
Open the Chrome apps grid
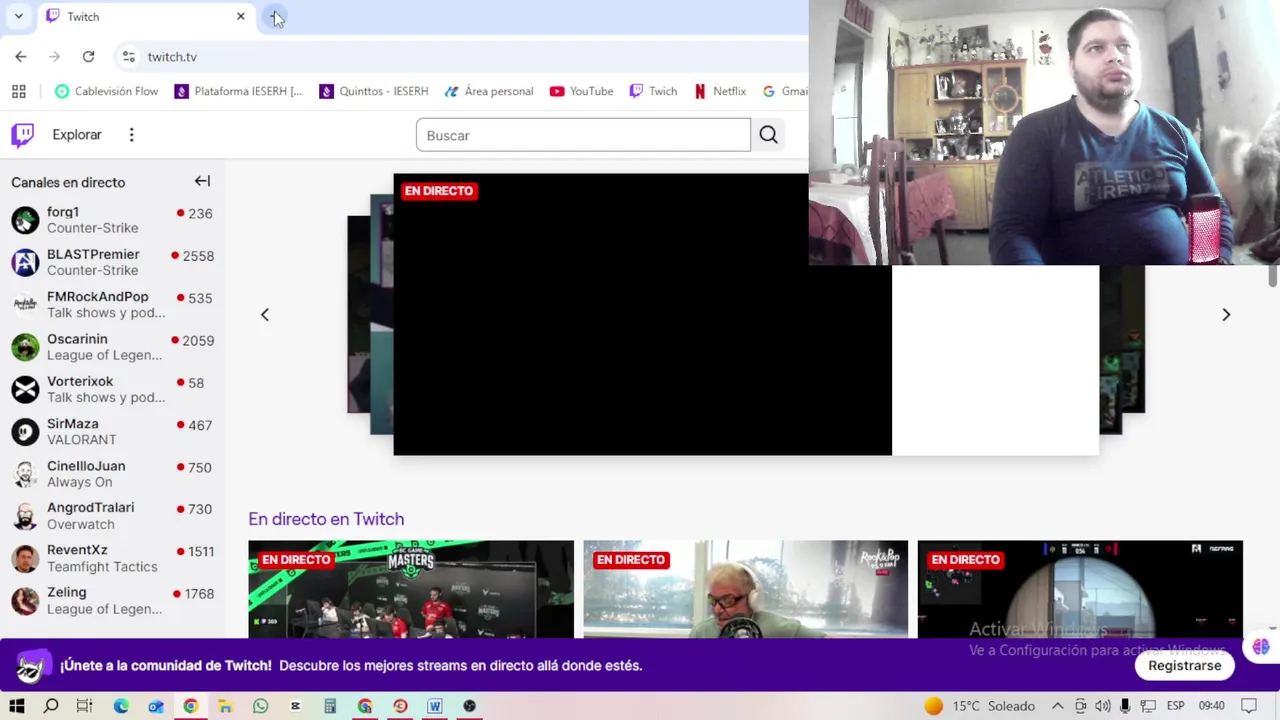click(18, 91)
